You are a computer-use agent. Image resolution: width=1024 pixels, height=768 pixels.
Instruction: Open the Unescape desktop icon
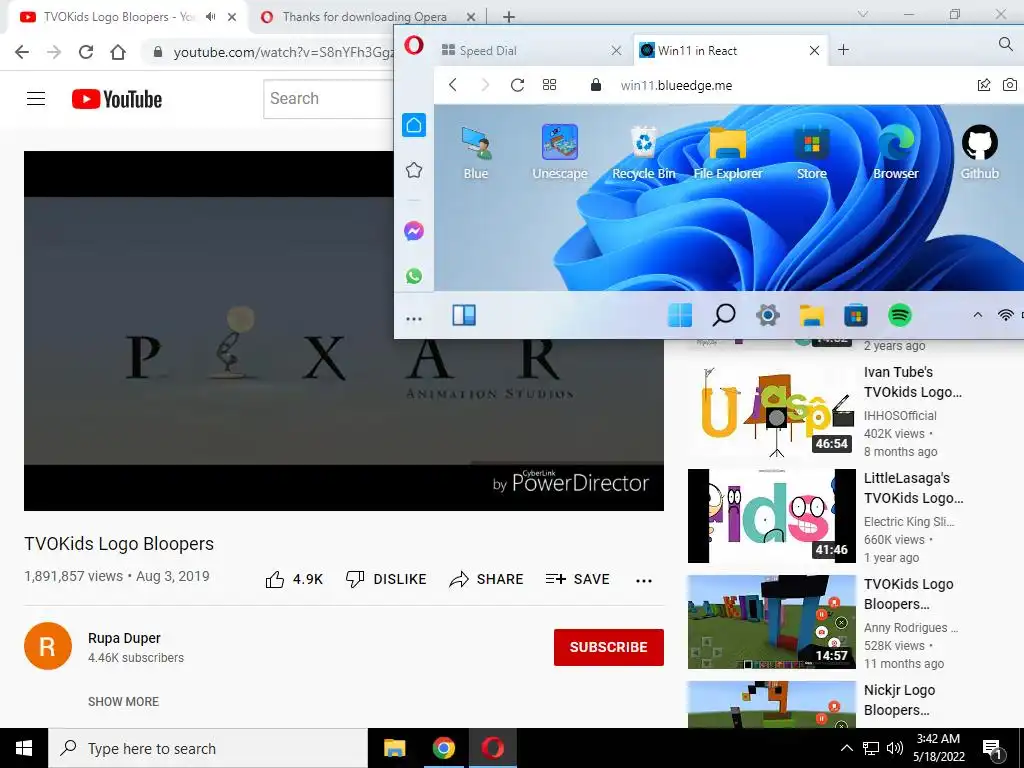click(x=560, y=153)
